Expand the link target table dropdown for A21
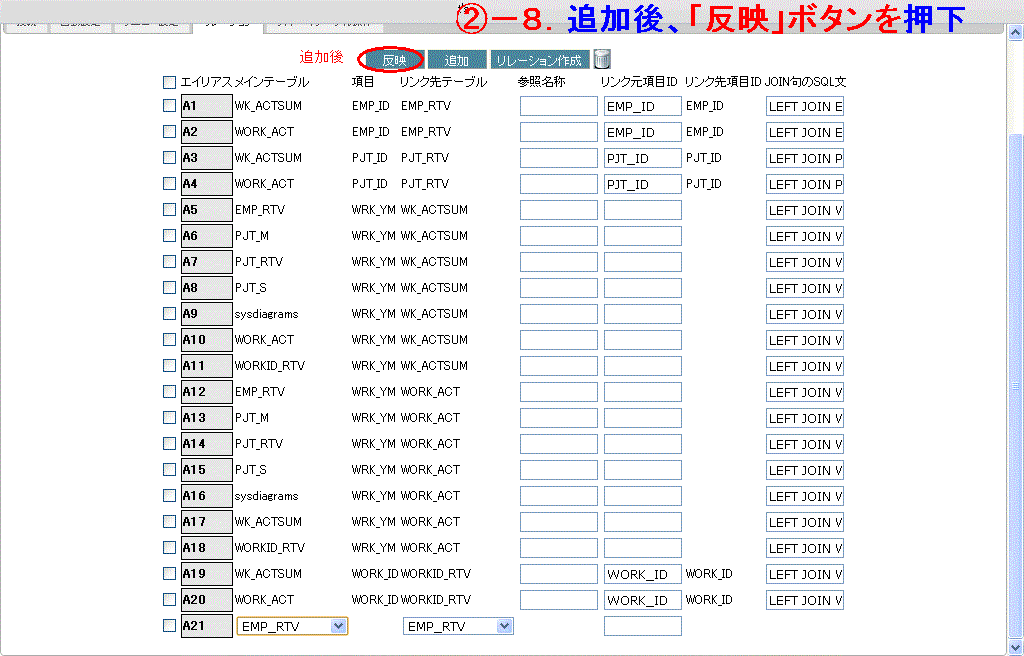Viewport: 1024px width, 656px height. coord(458,626)
